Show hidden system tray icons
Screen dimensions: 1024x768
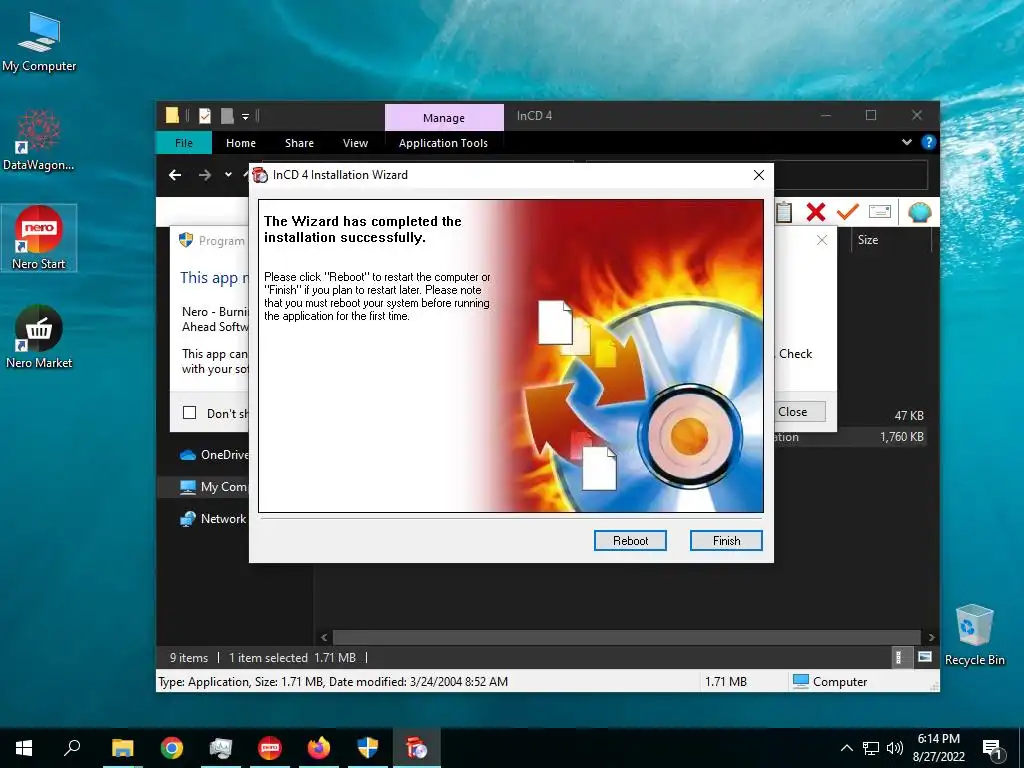click(846, 748)
